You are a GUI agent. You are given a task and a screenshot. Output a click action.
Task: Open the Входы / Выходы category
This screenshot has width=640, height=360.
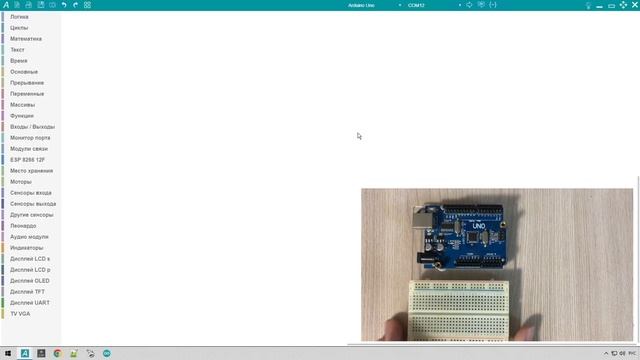click(x=32, y=127)
